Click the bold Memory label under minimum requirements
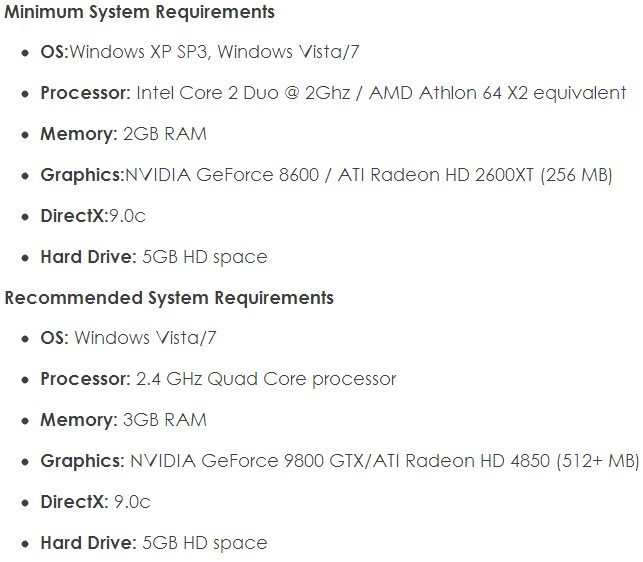This screenshot has height=562, width=643. (x=78, y=134)
